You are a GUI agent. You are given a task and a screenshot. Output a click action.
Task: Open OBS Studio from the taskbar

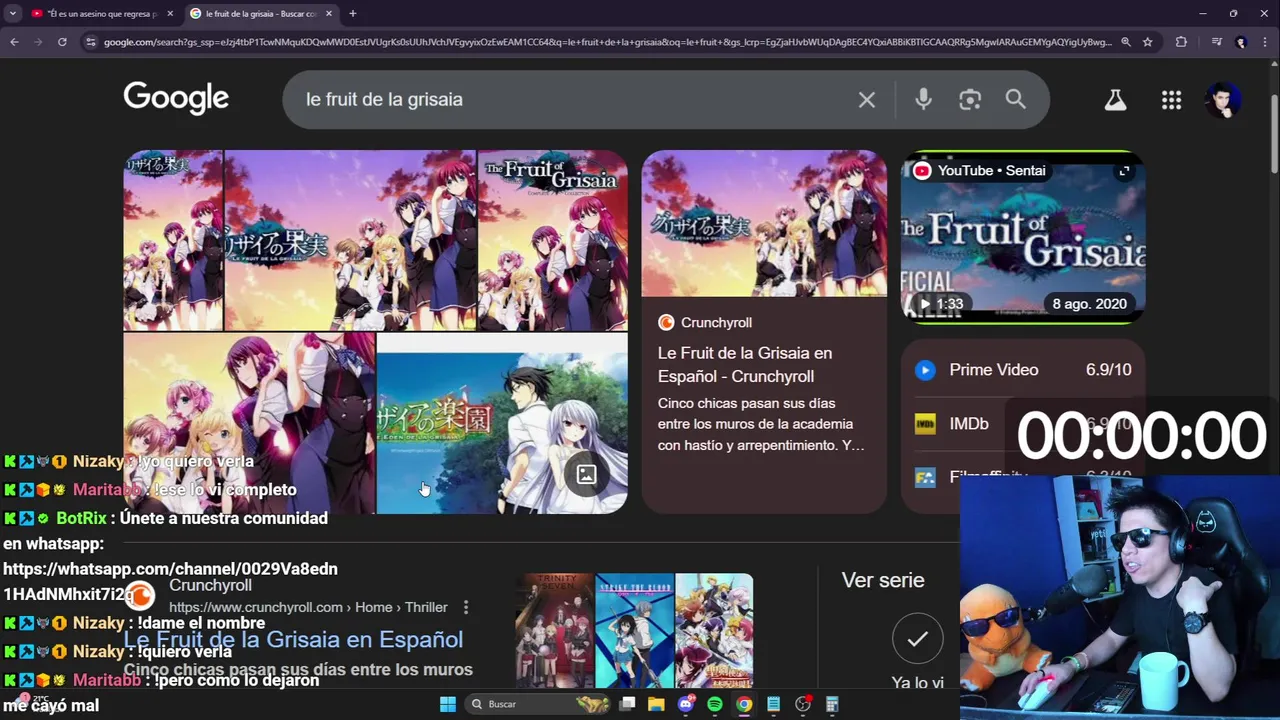(803, 704)
